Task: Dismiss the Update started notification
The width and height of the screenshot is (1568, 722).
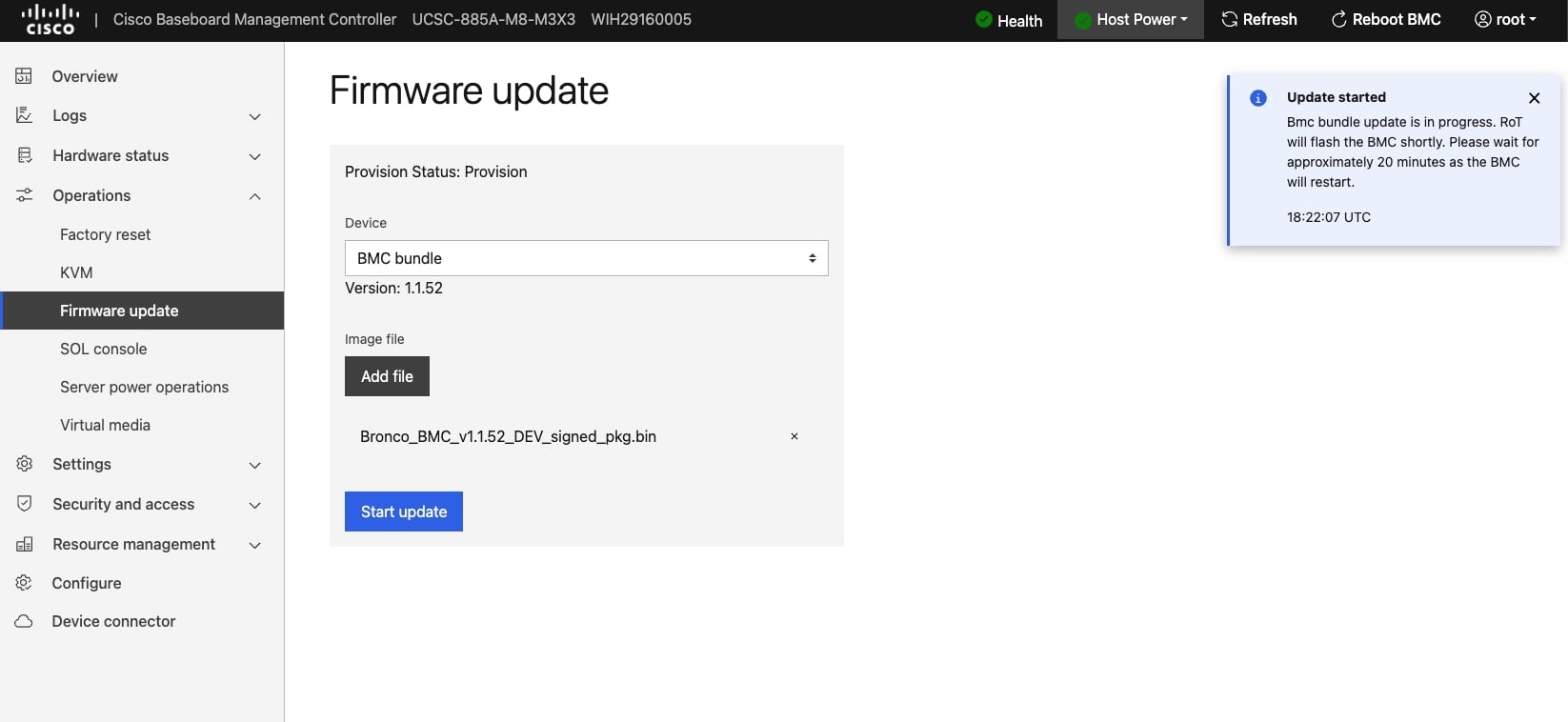Action: (x=1534, y=98)
